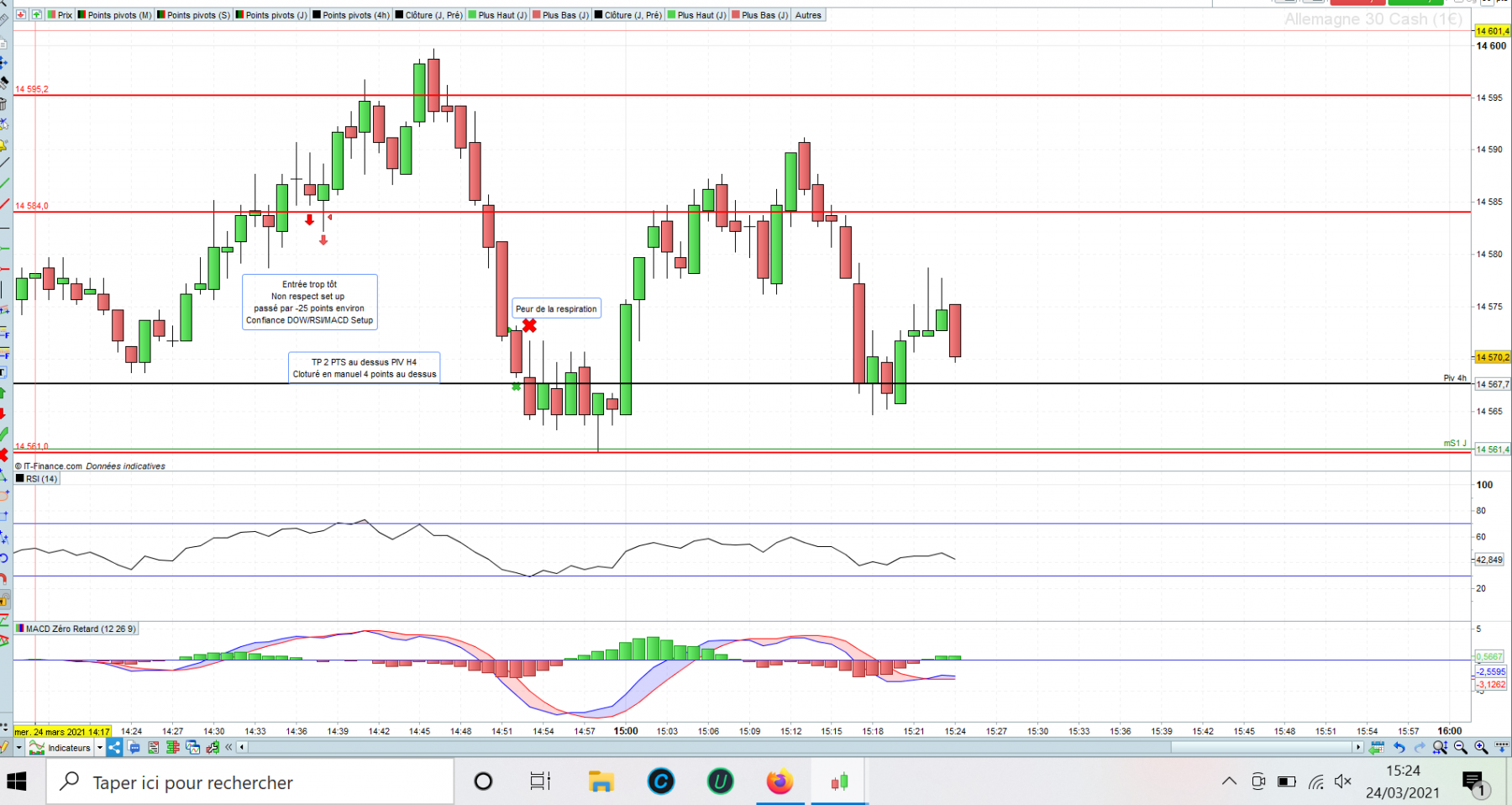This screenshot has width=1512, height=805.
Task: Open the order list icon
Action: point(154,747)
